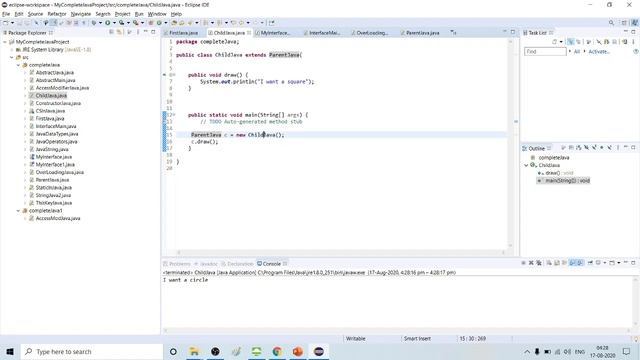Screen dimensions: 640x360
Task: Minimize the editor area
Action: click(504, 32)
